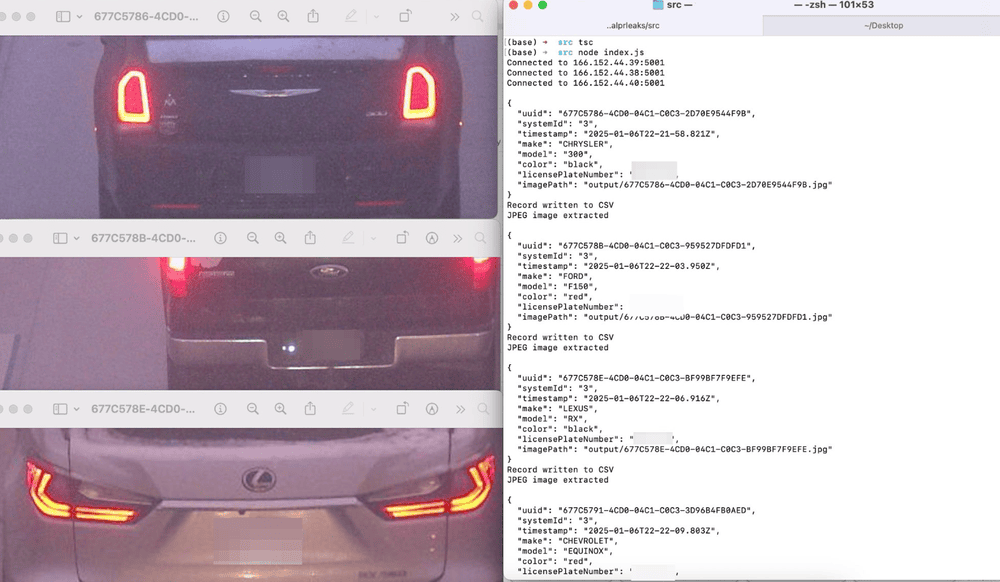Rotate the image in the 677C578B window
The height and width of the screenshot is (582, 1000).
tap(402, 238)
